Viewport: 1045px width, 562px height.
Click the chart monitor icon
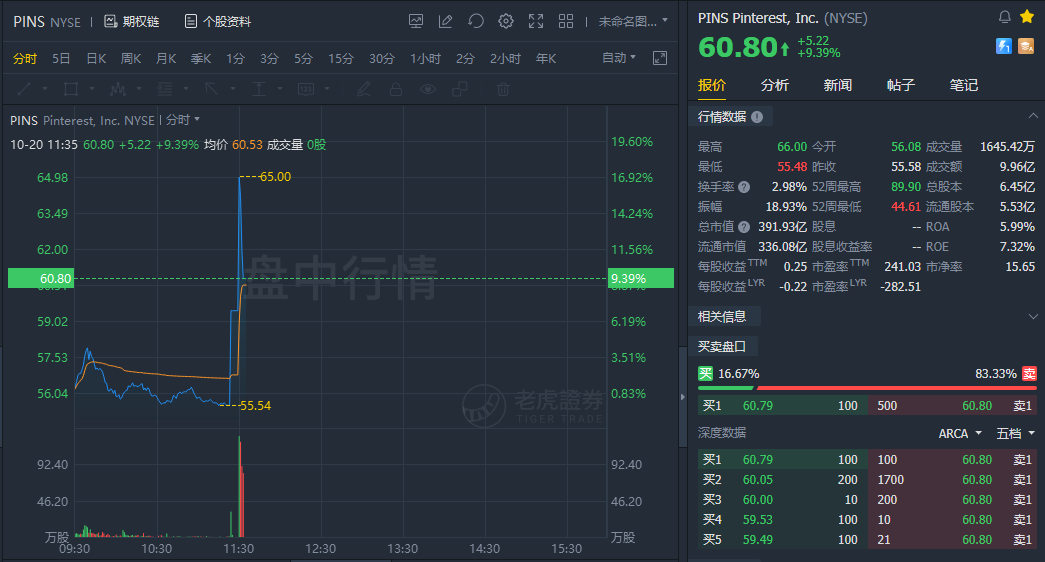[416, 21]
